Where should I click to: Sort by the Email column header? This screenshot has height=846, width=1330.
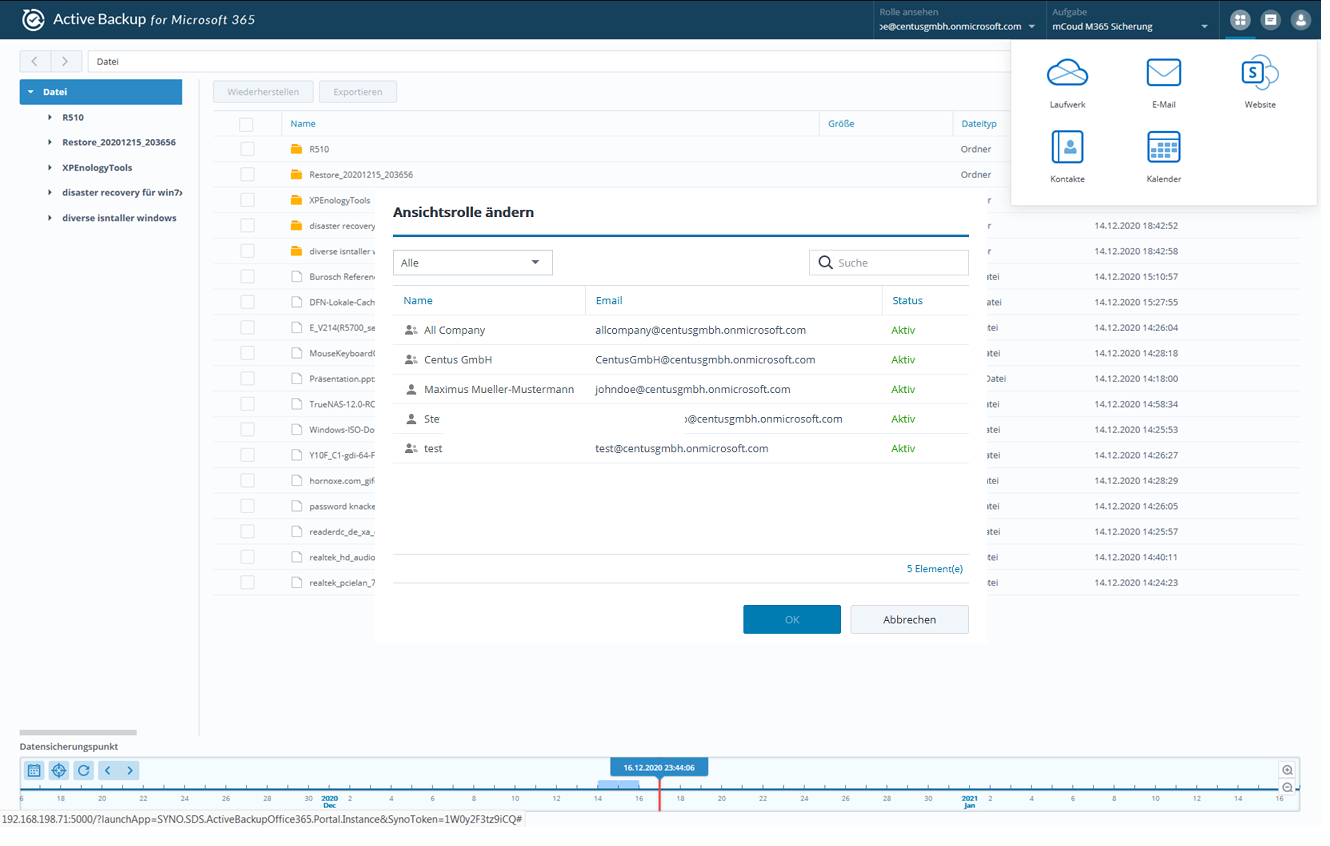(733, 301)
